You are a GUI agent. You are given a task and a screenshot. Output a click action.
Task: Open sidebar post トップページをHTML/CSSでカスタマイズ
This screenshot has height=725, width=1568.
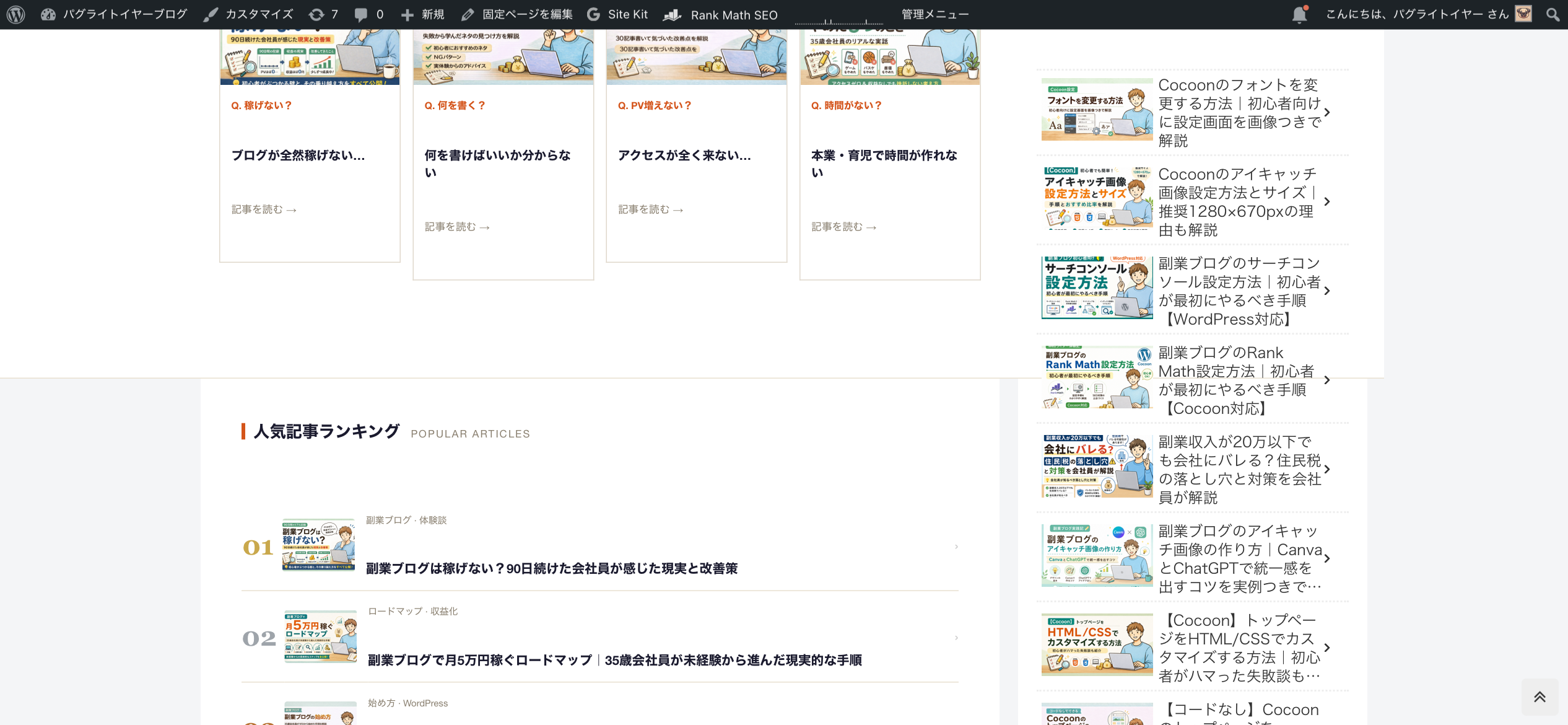click(x=1240, y=648)
